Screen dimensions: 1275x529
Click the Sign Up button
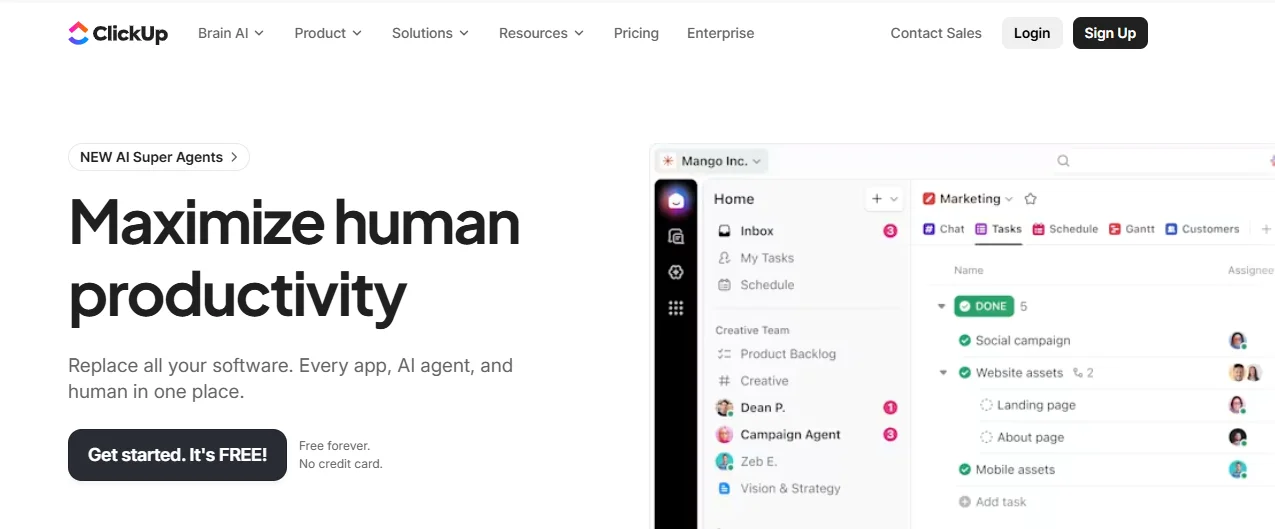click(1110, 33)
